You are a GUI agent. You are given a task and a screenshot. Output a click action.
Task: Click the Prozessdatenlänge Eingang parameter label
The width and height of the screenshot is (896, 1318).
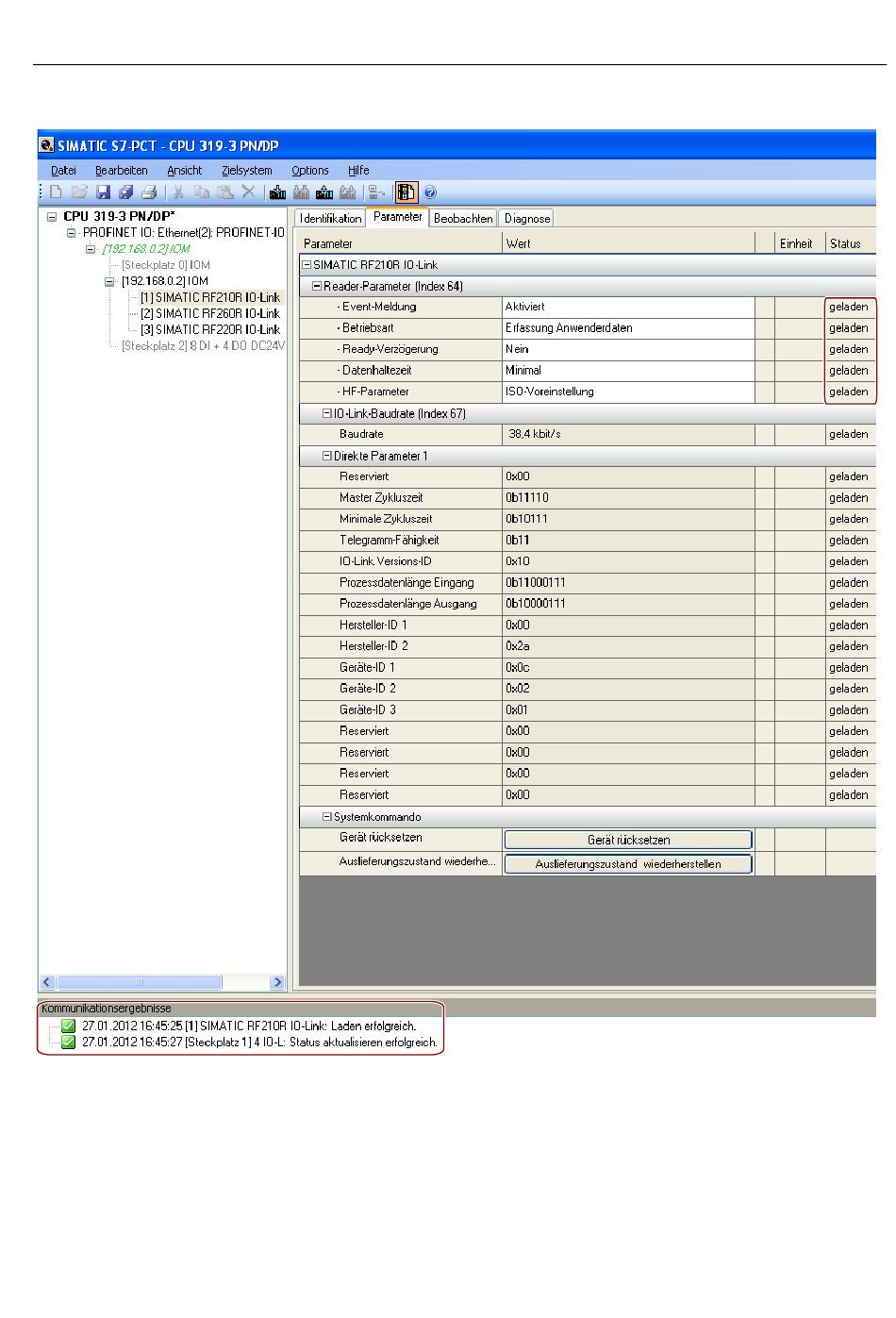pyautogui.click(x=407, y=583)
